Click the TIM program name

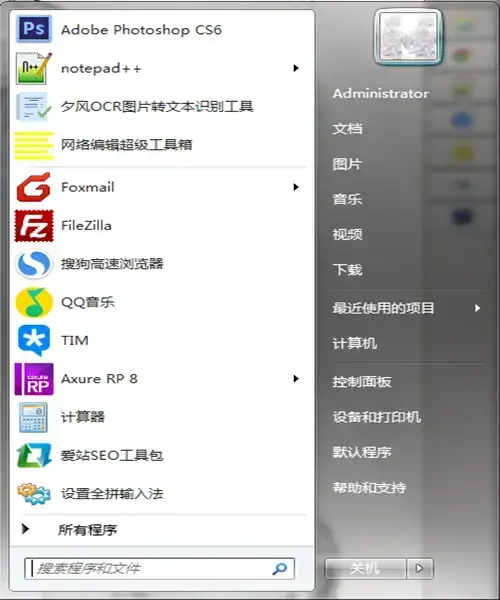(x=75, y=340)
